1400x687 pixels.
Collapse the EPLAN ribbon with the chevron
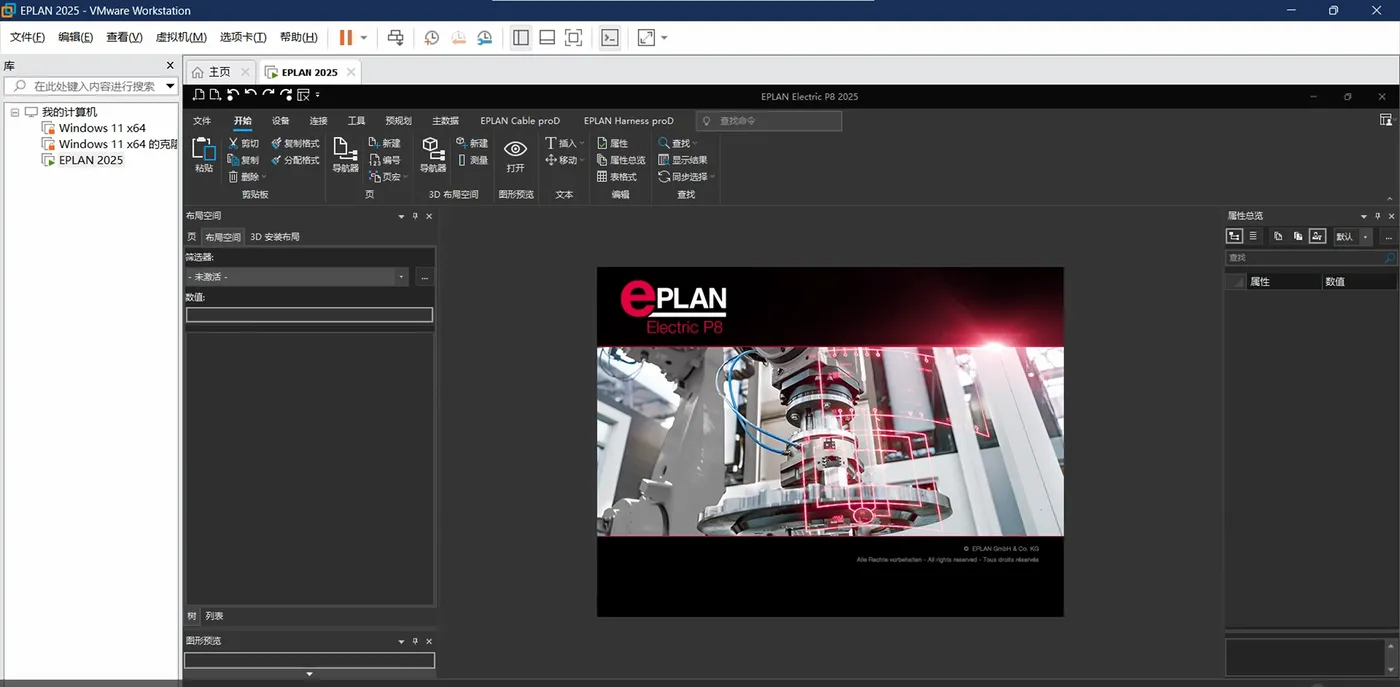click(1389, 198)
